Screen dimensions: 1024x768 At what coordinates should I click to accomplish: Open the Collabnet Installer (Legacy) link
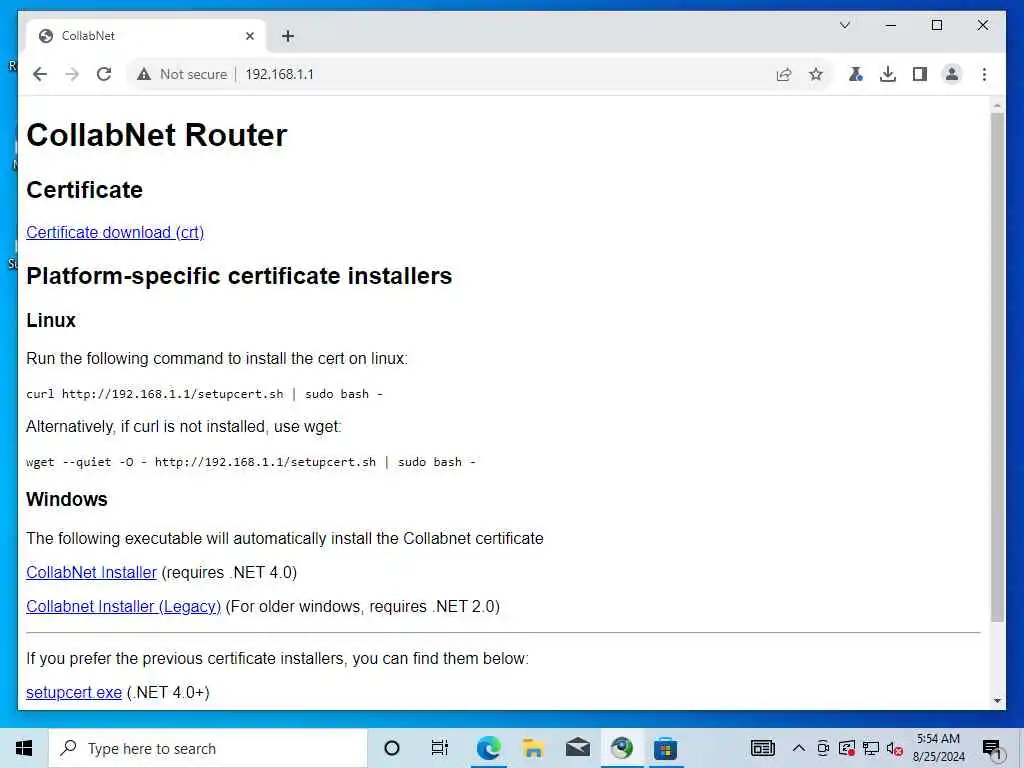(123, 606)
